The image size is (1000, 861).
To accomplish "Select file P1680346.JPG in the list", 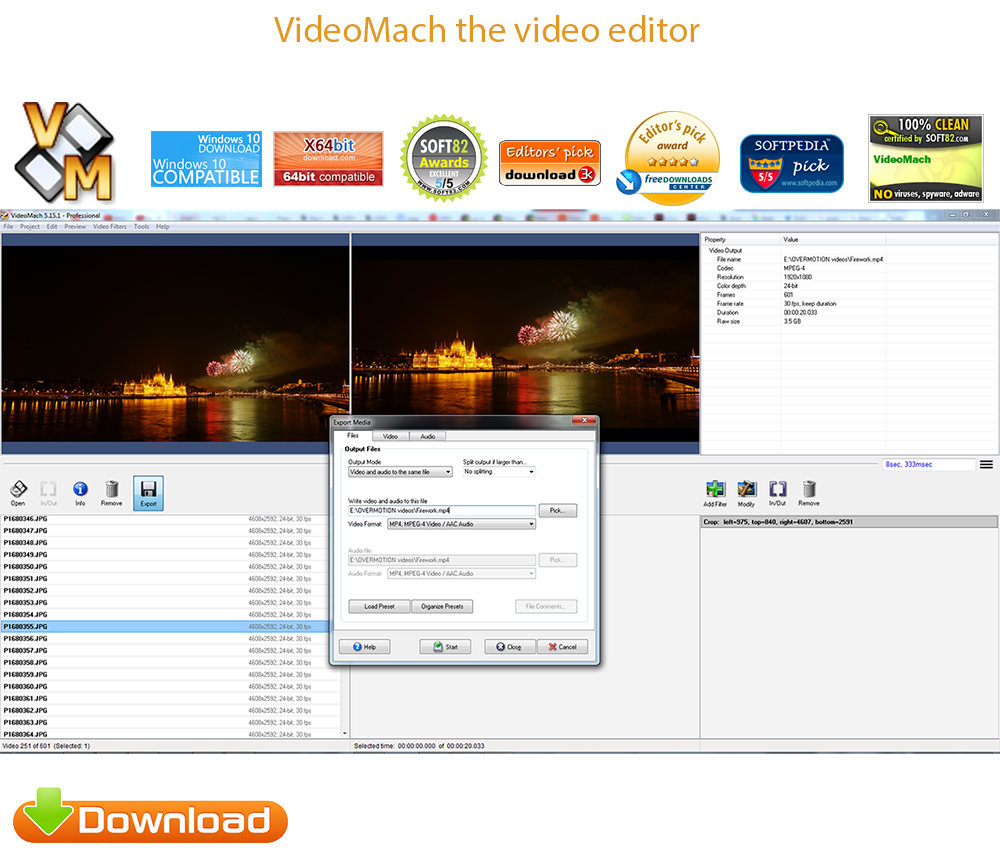I will (x=170, y=519).
